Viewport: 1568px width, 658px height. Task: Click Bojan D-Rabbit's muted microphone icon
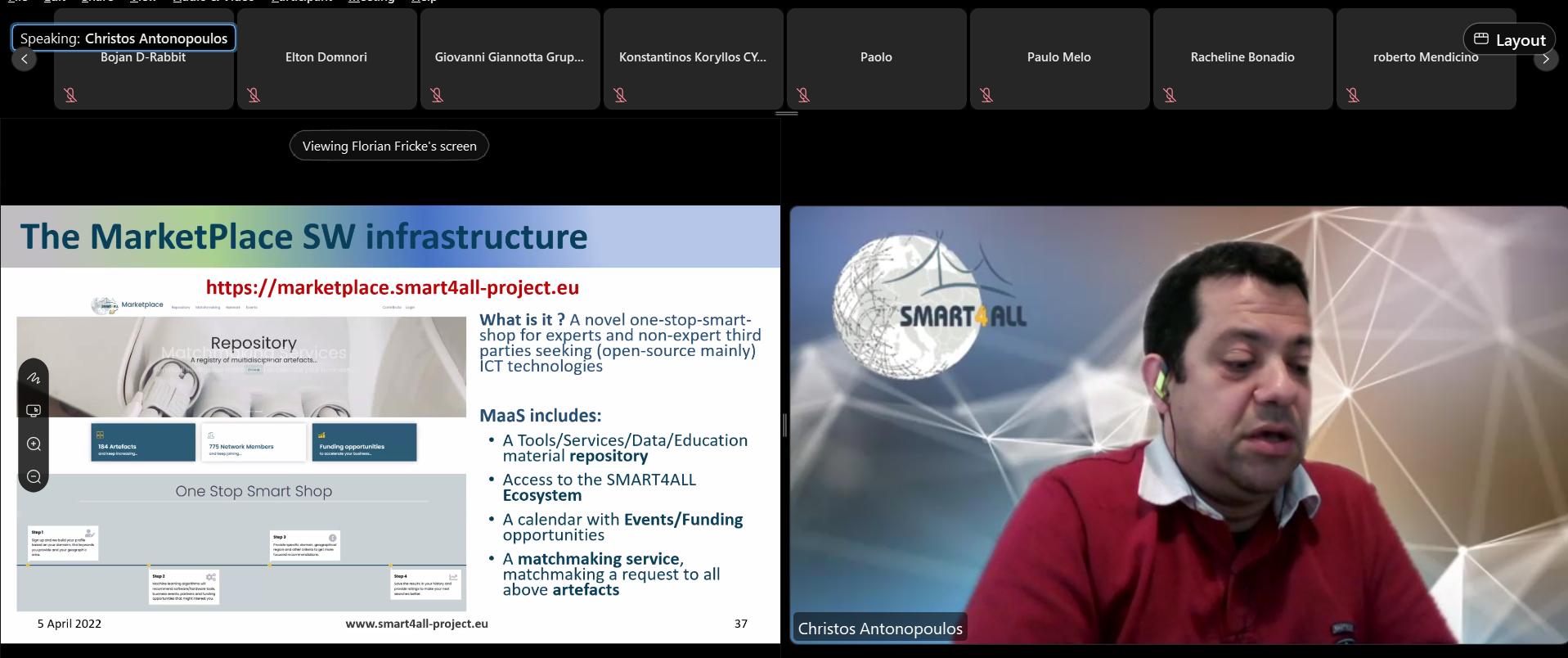click(x=71, y=96)
